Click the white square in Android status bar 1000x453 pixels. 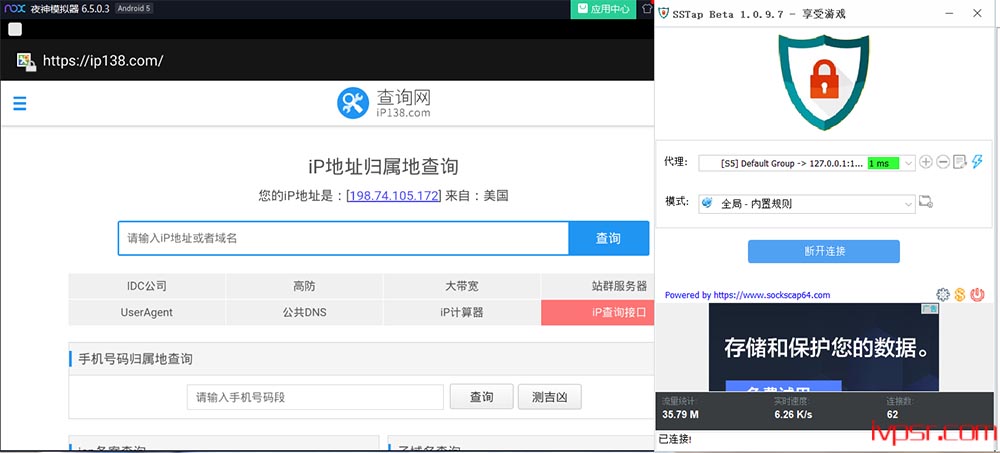click(x=15, y=29)
